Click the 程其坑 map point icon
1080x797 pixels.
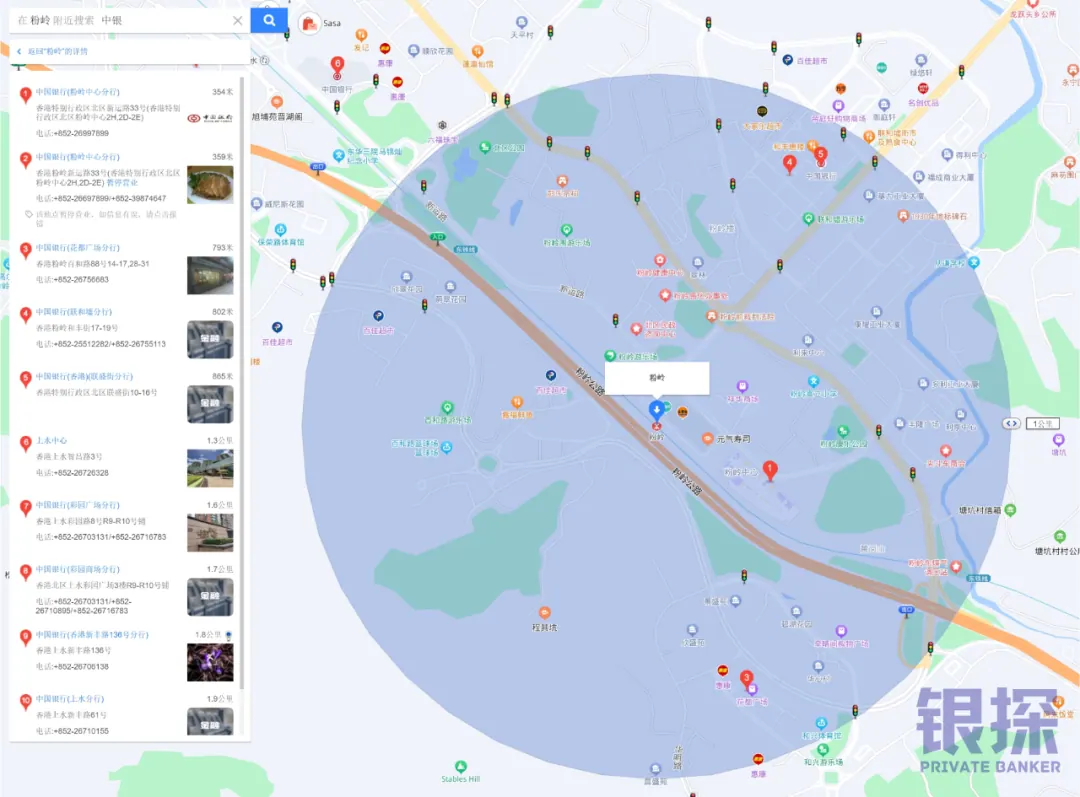pos(545,612)
